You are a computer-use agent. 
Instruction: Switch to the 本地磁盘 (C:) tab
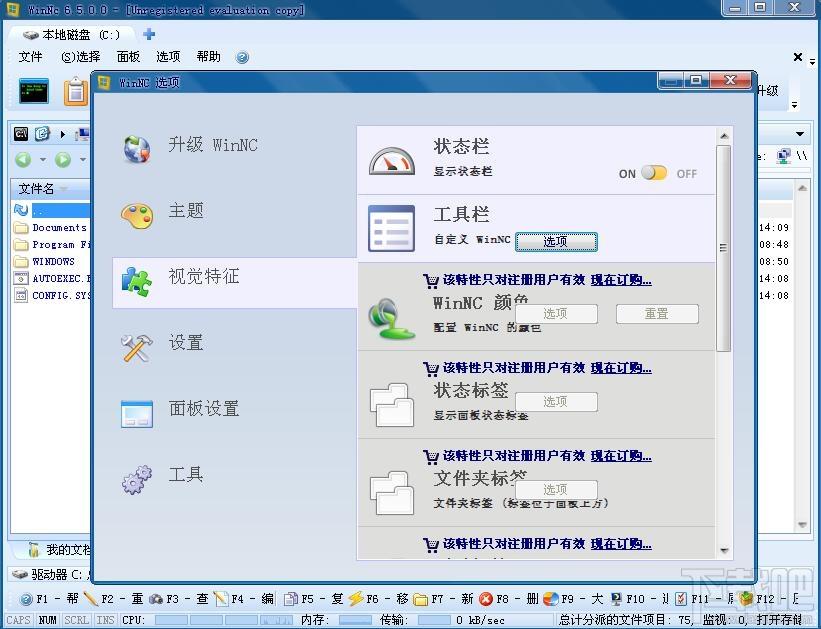click(x=71, y=35)
